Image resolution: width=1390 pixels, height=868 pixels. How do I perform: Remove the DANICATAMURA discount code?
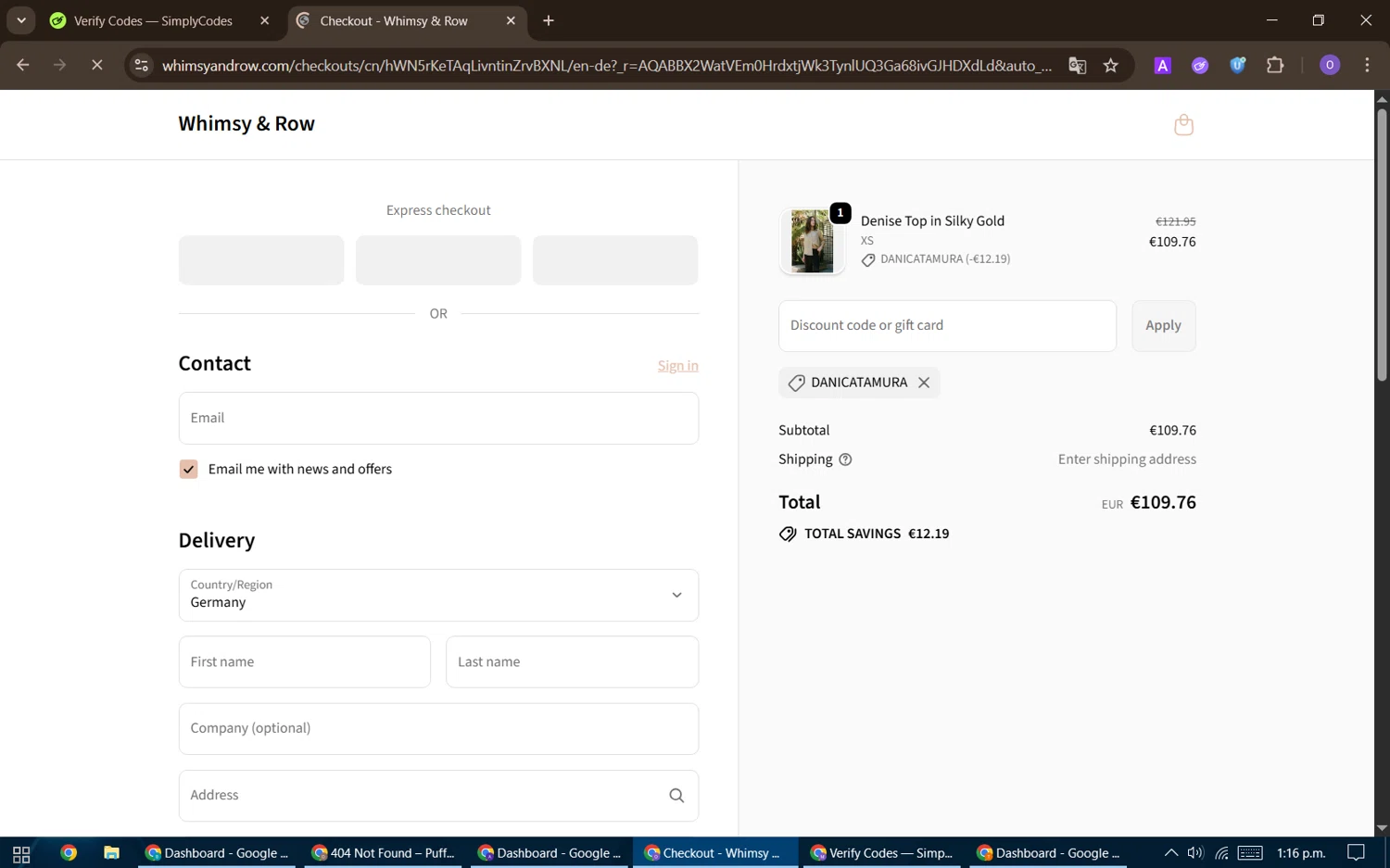[924, 383]
